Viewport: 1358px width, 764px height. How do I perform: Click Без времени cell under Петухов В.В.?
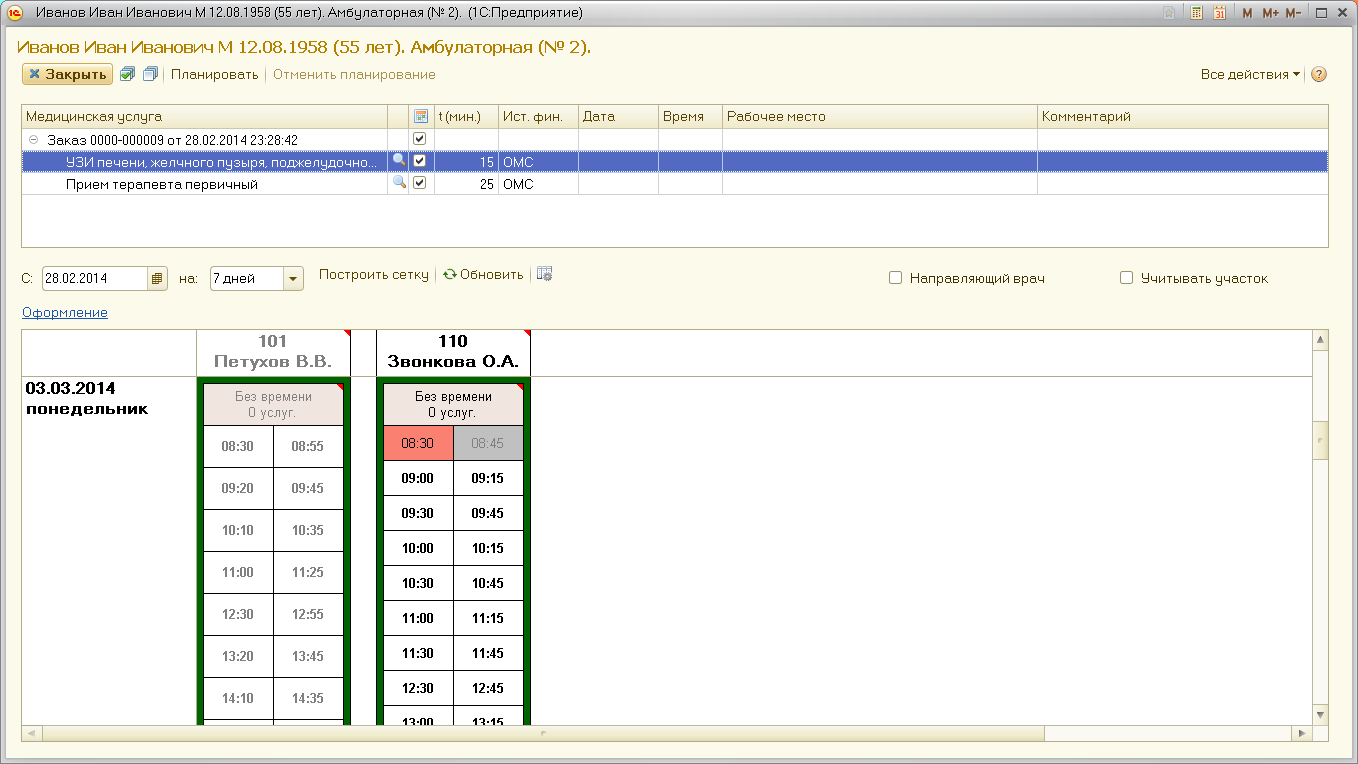[273, 404]
